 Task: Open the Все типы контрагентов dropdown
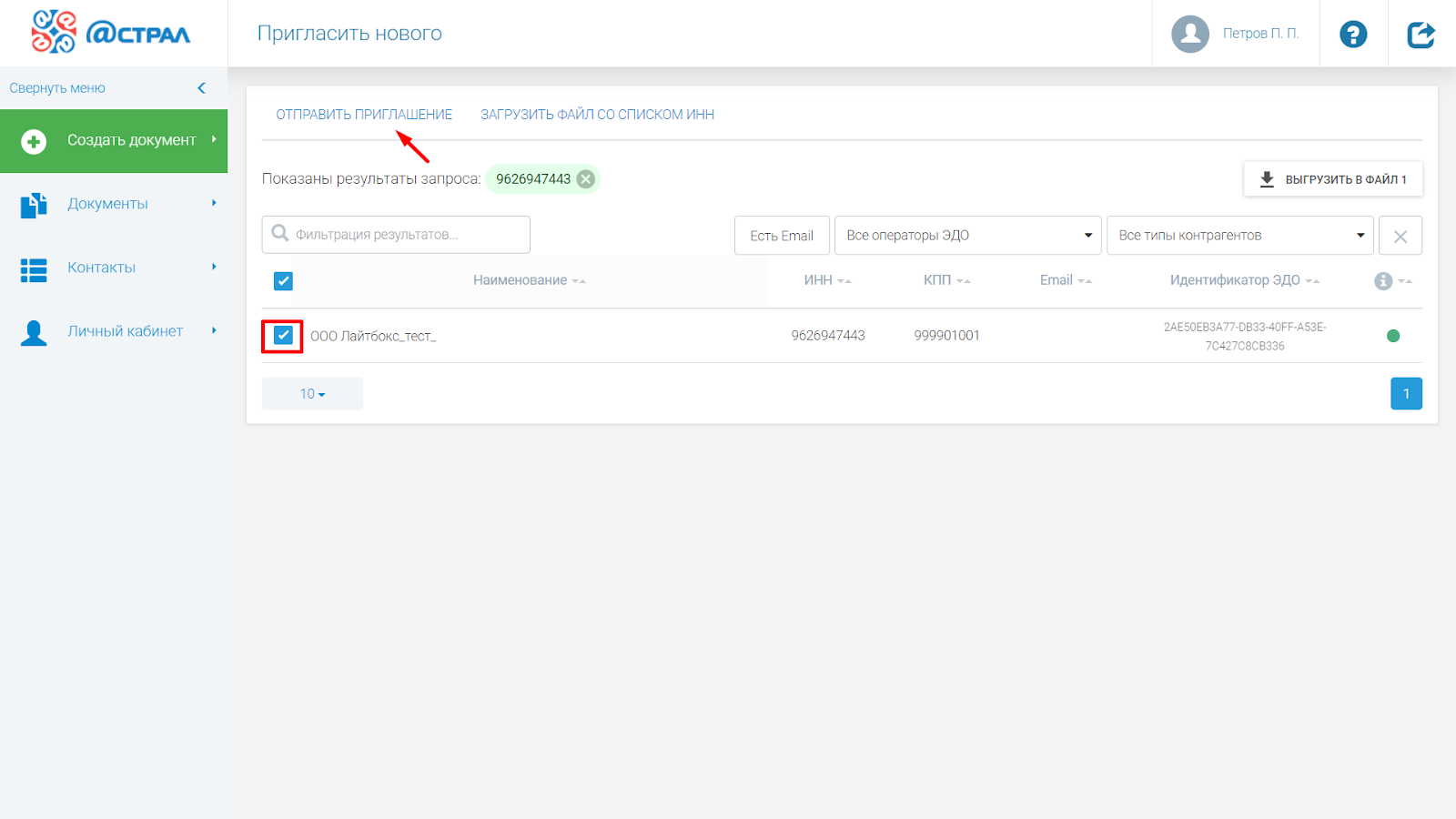tap(1240, 236)
